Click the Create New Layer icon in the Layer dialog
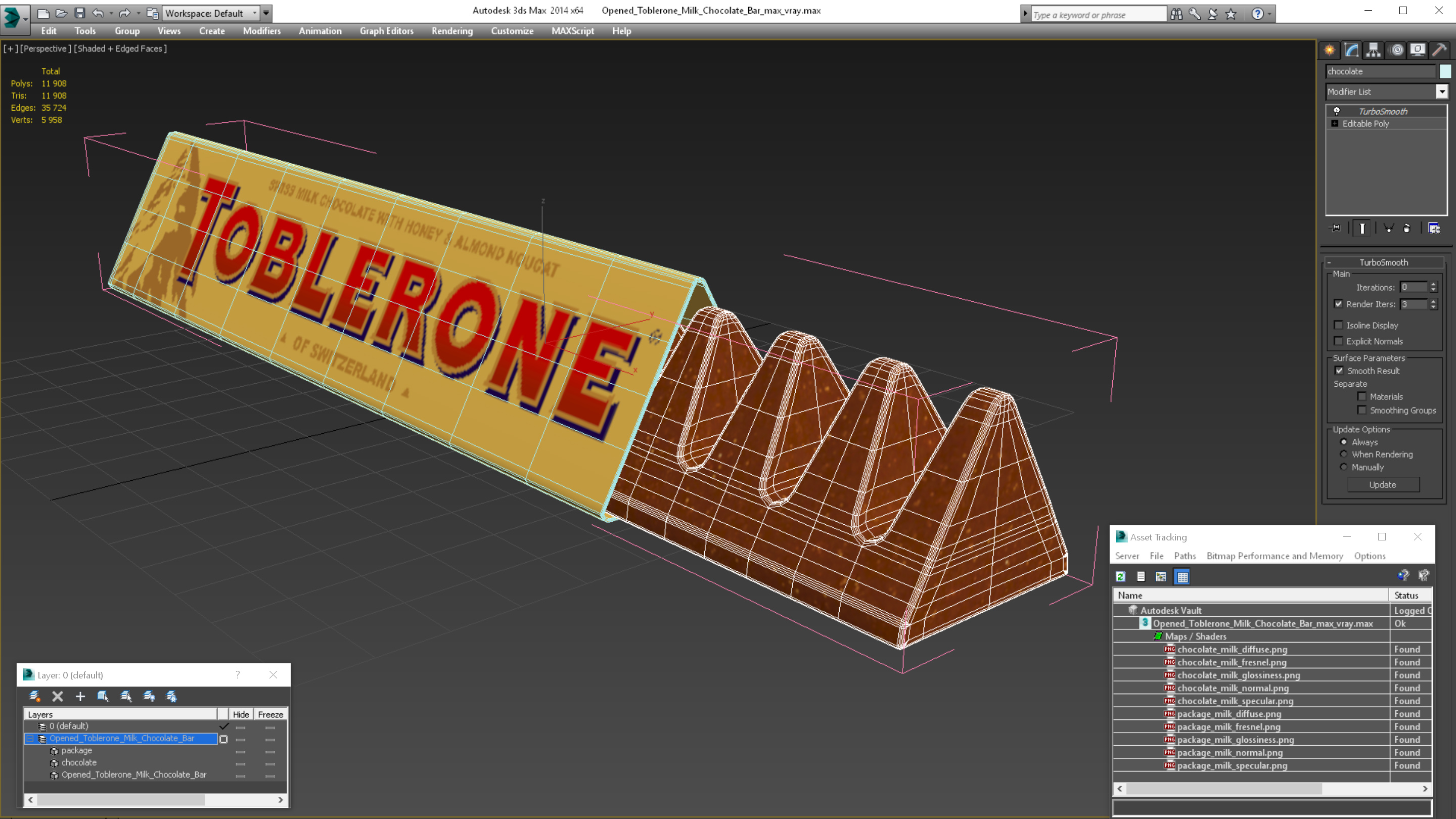 click(34, 696)
